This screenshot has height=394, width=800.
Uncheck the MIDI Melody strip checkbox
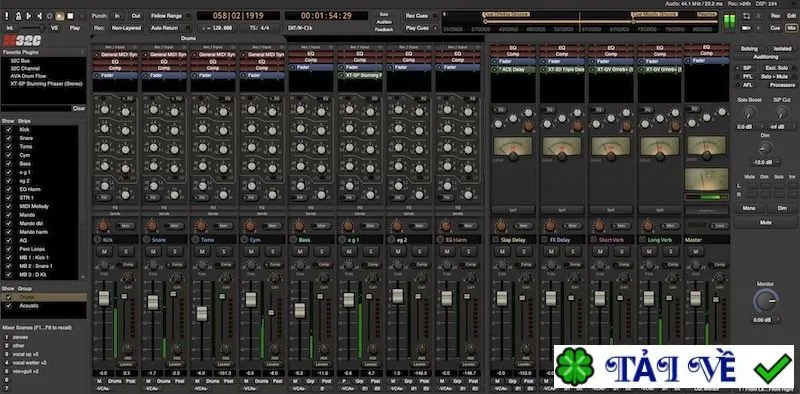point(9,206)
